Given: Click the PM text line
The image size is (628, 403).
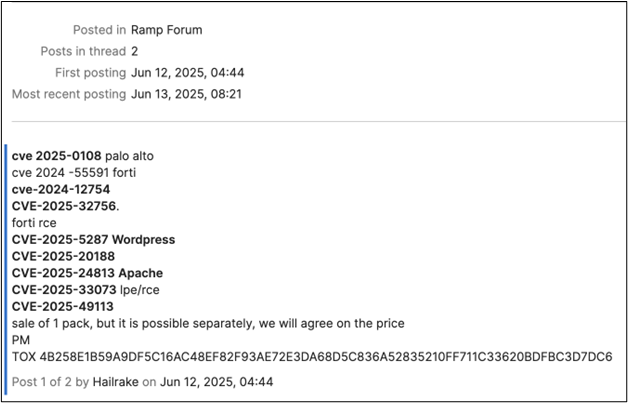Looking at the screenshot, I should [x=21, y=340].
